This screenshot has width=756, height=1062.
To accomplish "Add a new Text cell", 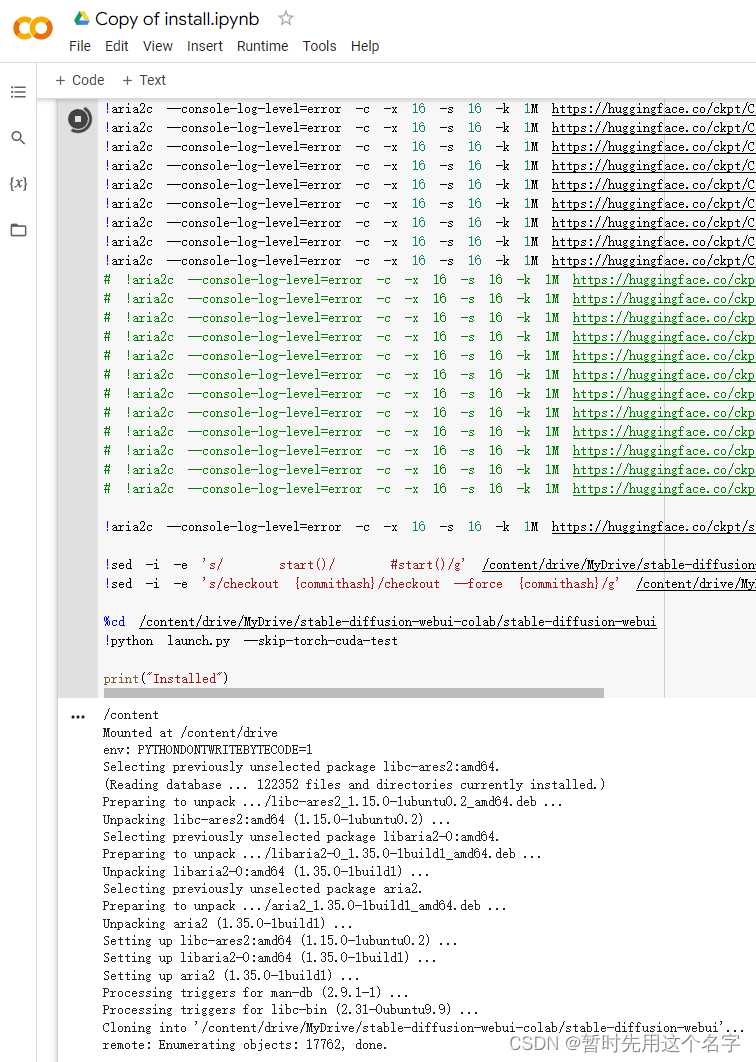I will [144, 80].
